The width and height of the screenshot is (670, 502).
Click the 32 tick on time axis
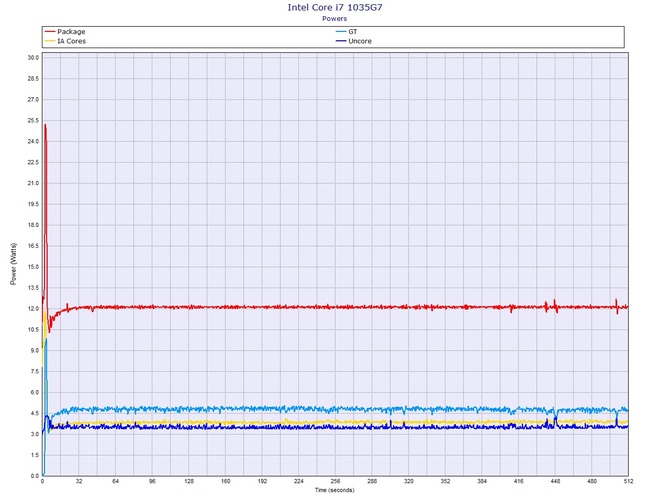[79, 481]
